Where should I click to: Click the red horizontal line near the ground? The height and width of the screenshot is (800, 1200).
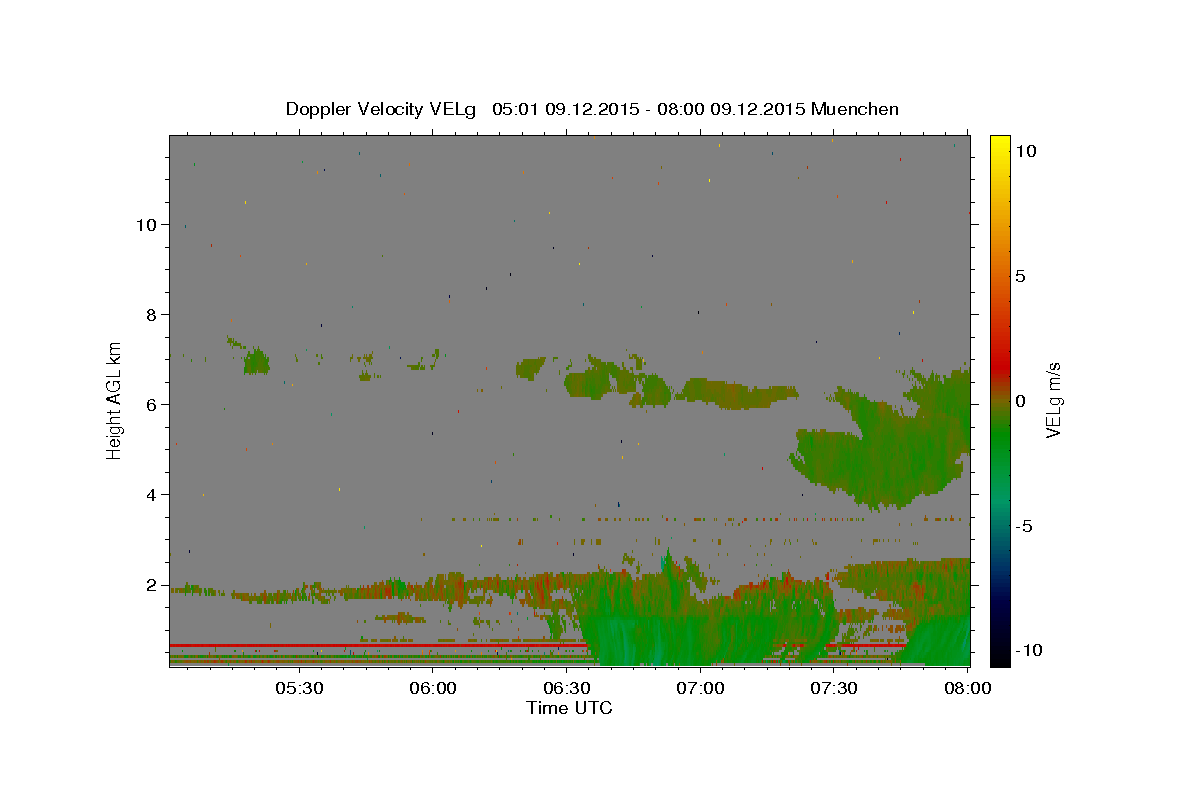[x=380, y=645]
